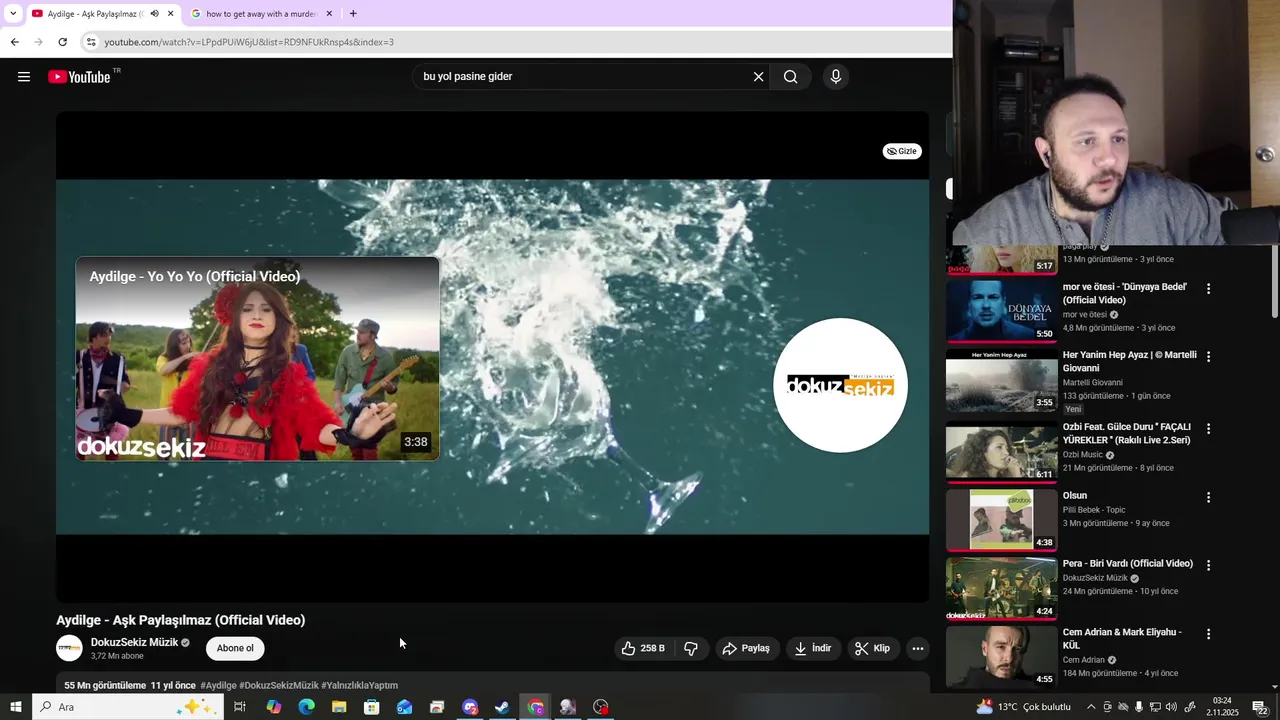Start voice search with microphone

point(836,77)
